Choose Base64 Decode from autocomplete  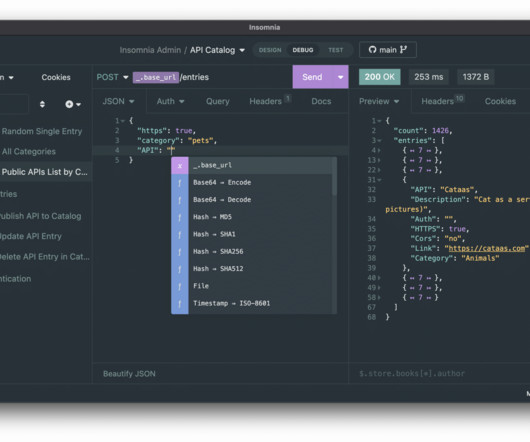click(252, 200)
